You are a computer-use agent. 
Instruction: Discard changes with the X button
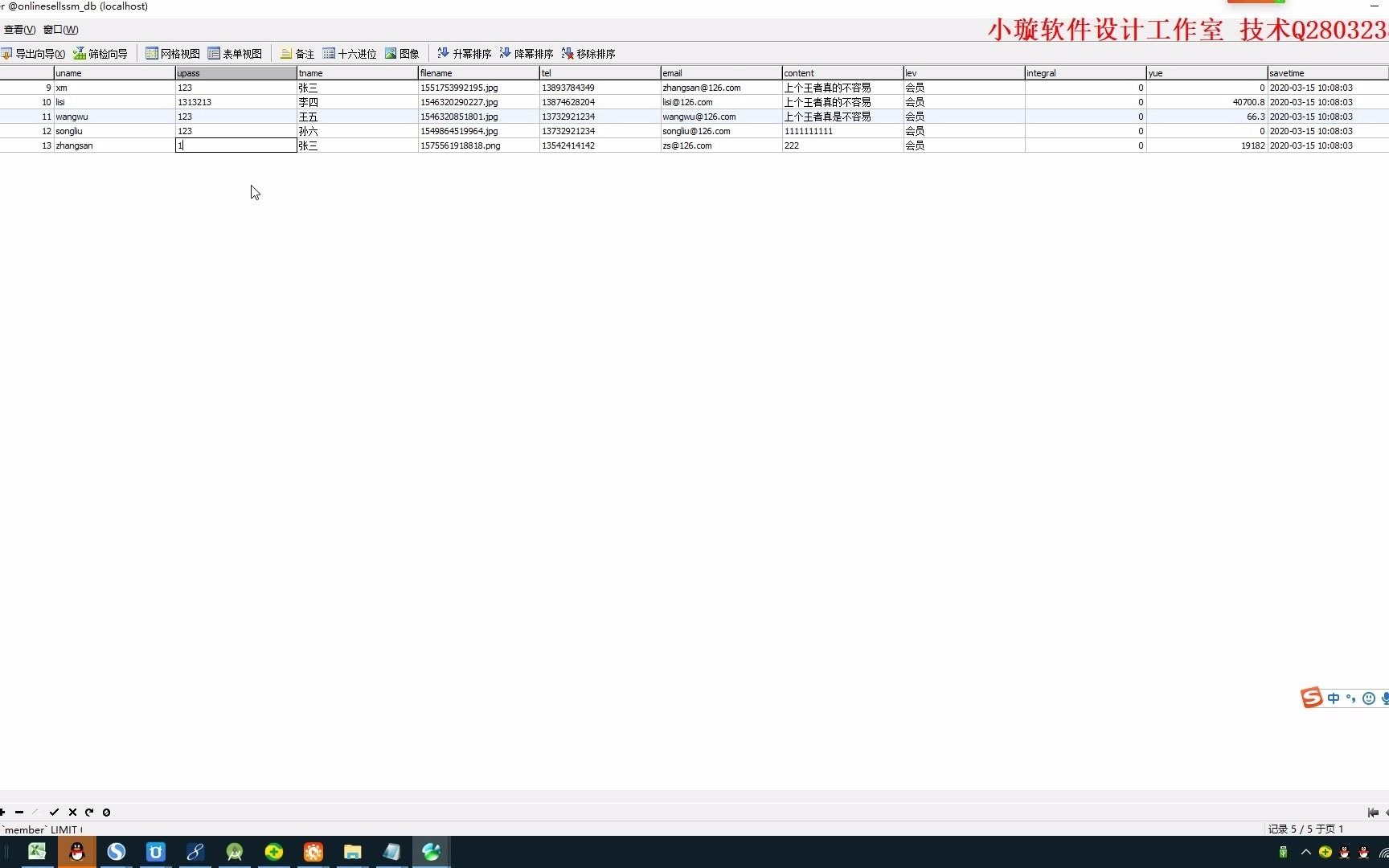pyautogui.click(x=72, y=813)
